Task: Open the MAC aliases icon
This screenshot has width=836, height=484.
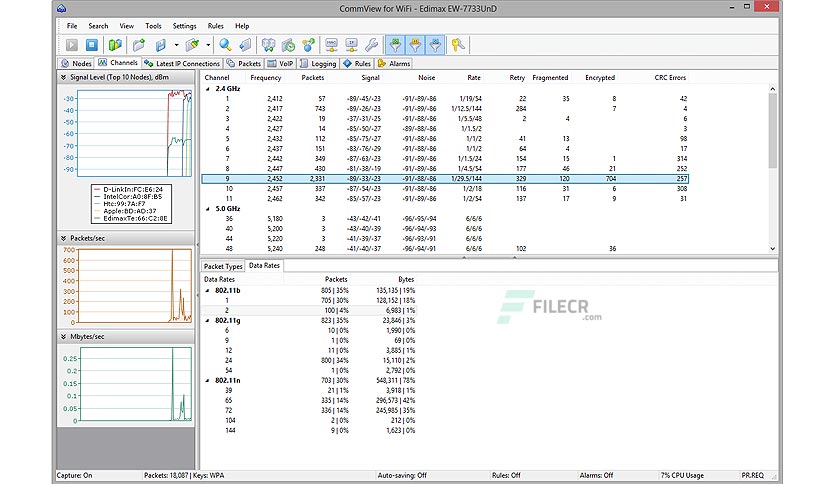Action: (332, 45)
